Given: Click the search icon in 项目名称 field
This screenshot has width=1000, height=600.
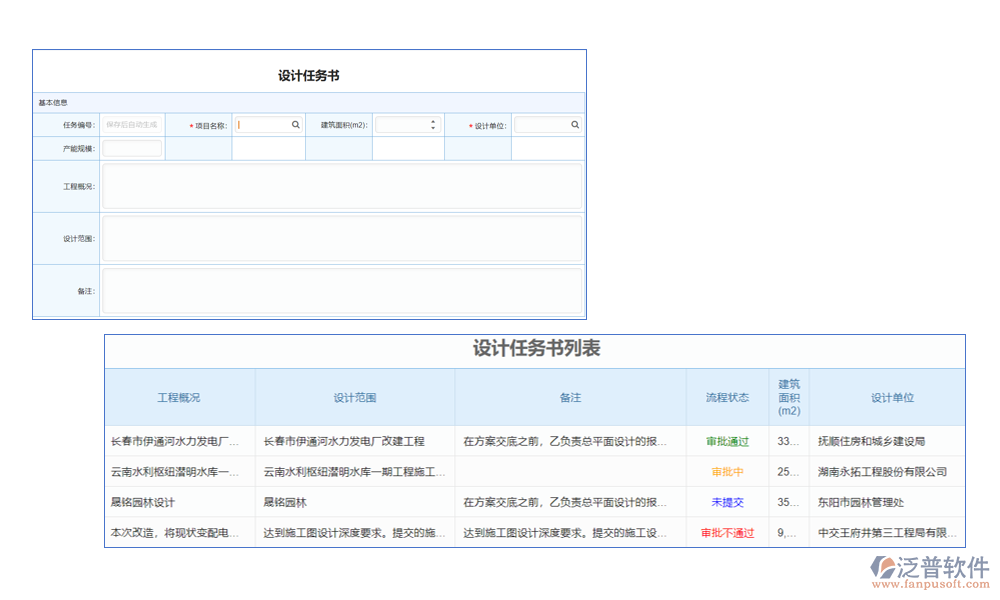Looking at the screenshot, I should [295, 125].
